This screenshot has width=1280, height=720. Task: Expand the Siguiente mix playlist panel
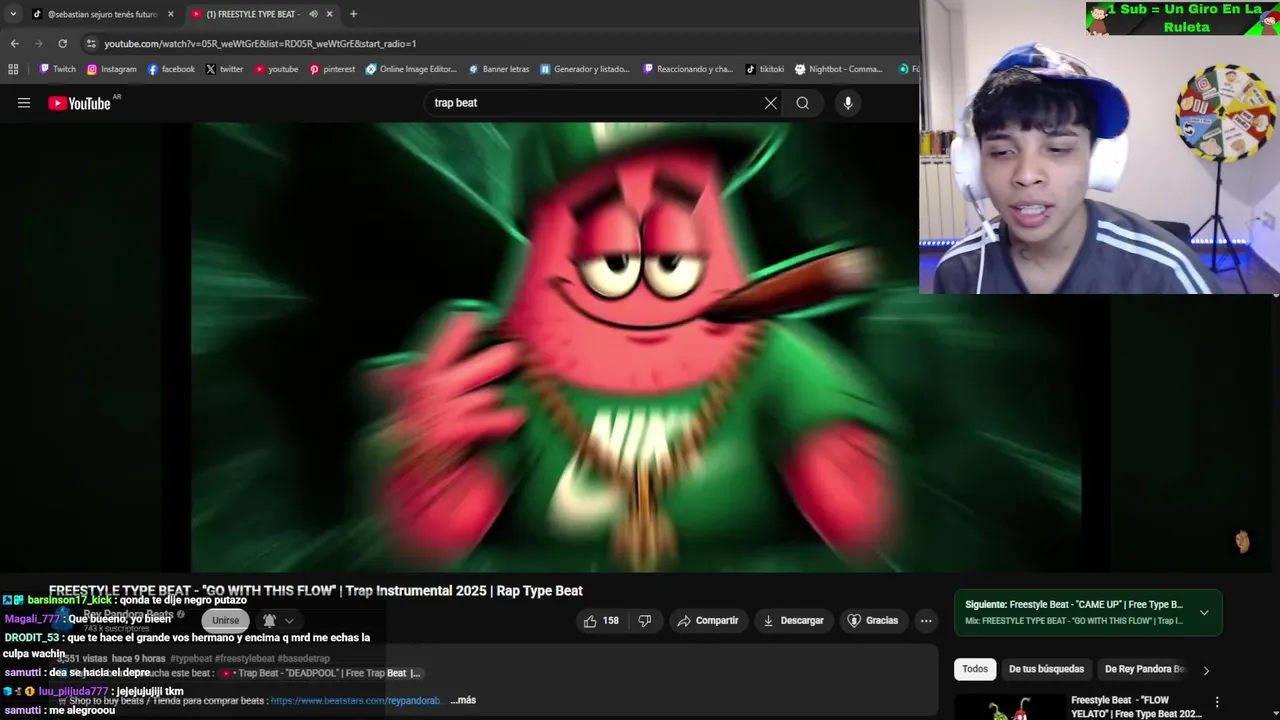(x=1204, y=613)
